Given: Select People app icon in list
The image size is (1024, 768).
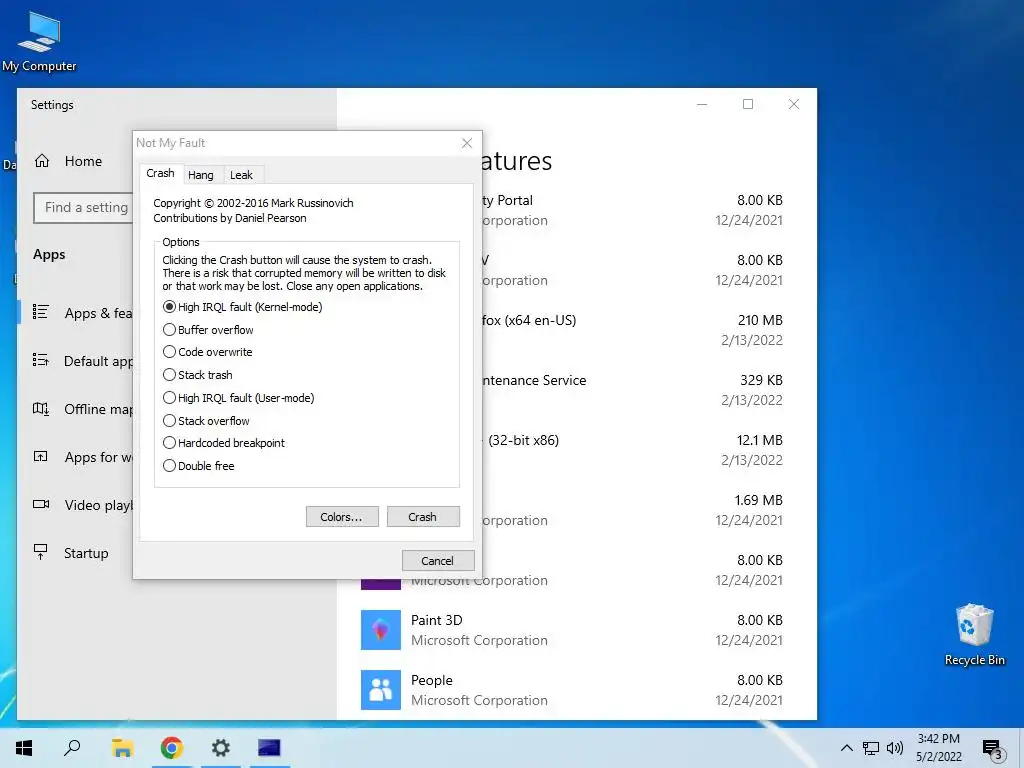Looking at the screenshot, I should click(x=381, y=690).
